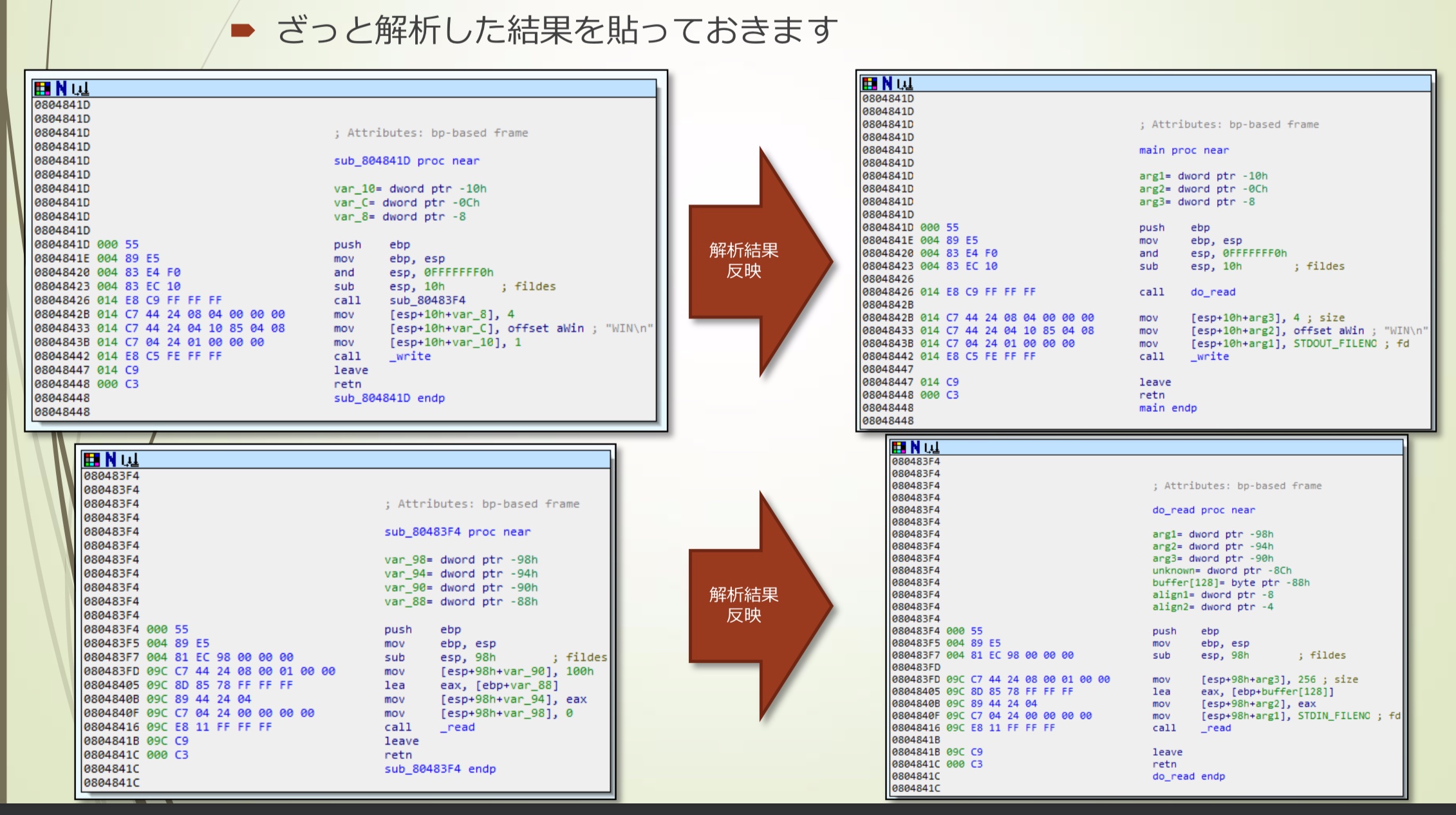
Task: Click STDOUT_FILENO operand in main proc
Action: 1334,343
